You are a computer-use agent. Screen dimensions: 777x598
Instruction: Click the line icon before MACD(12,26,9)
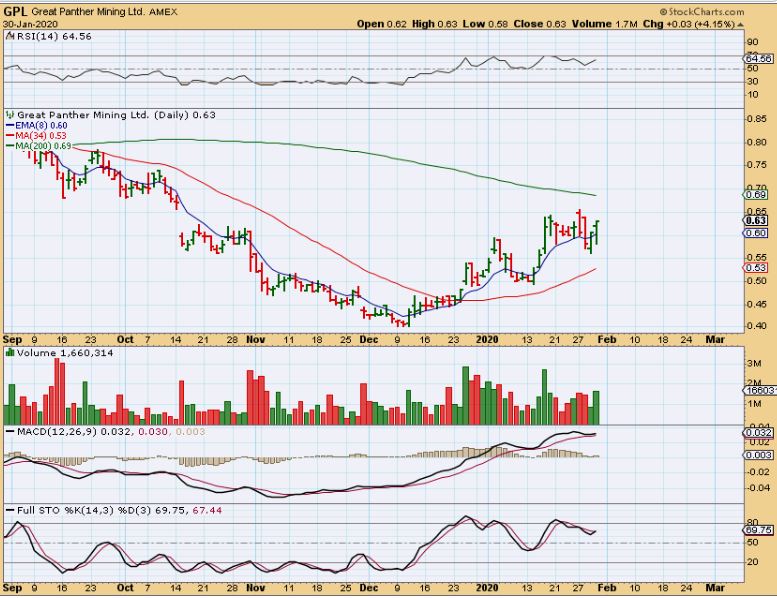[x=10, y=432]
